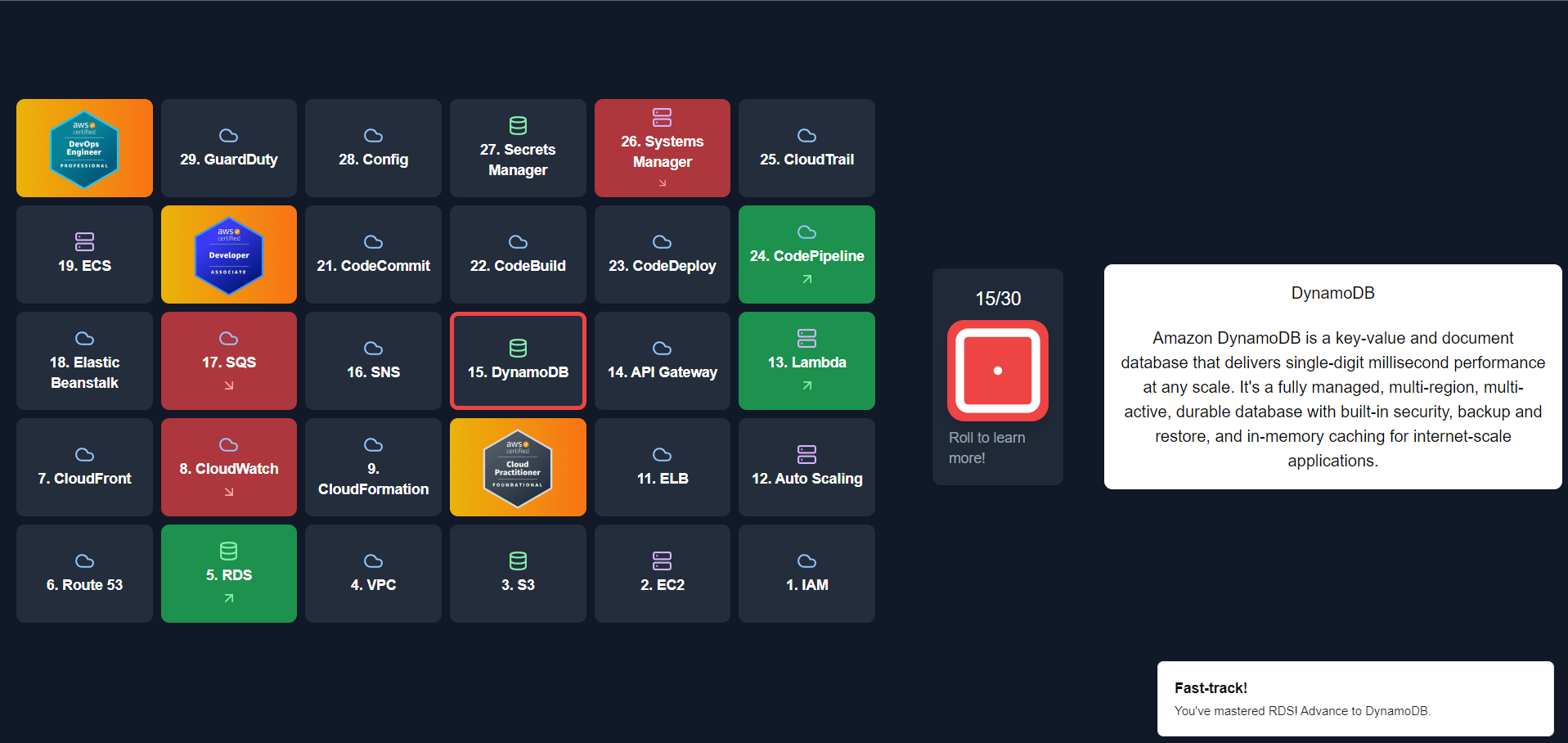The width and height of the screenshot is (1568, 743).
Task: Click the "Roll to learn more!" text
Action: 987,448
